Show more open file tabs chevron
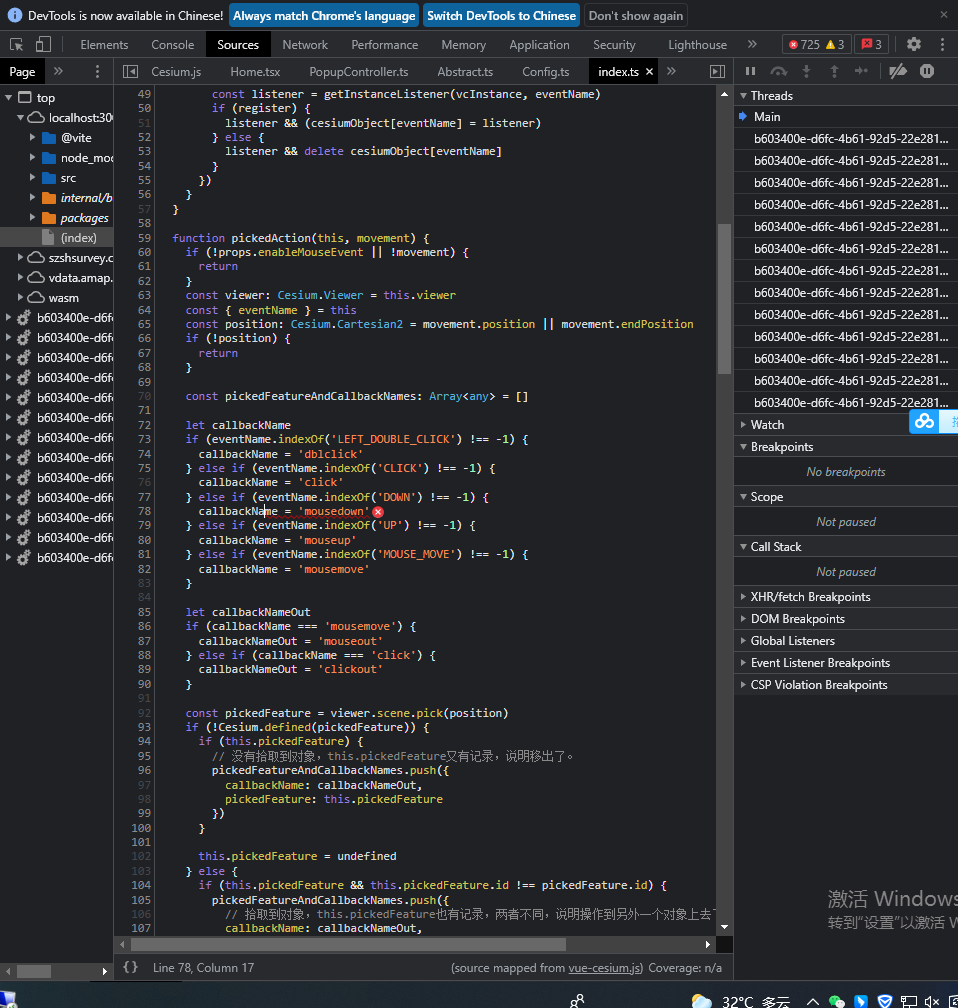This screenshot has height=1008, width=958. pyautogui.click(x=671, y=71)
